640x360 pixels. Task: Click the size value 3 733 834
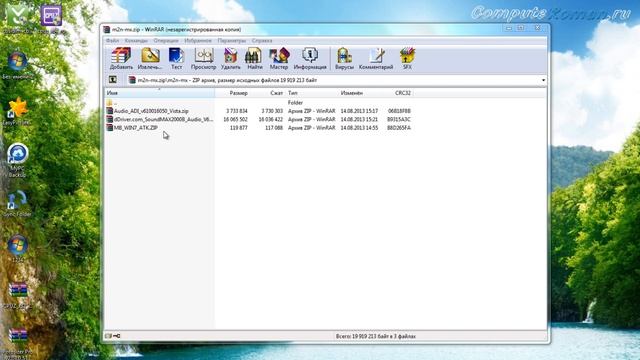tap(237, 111)
